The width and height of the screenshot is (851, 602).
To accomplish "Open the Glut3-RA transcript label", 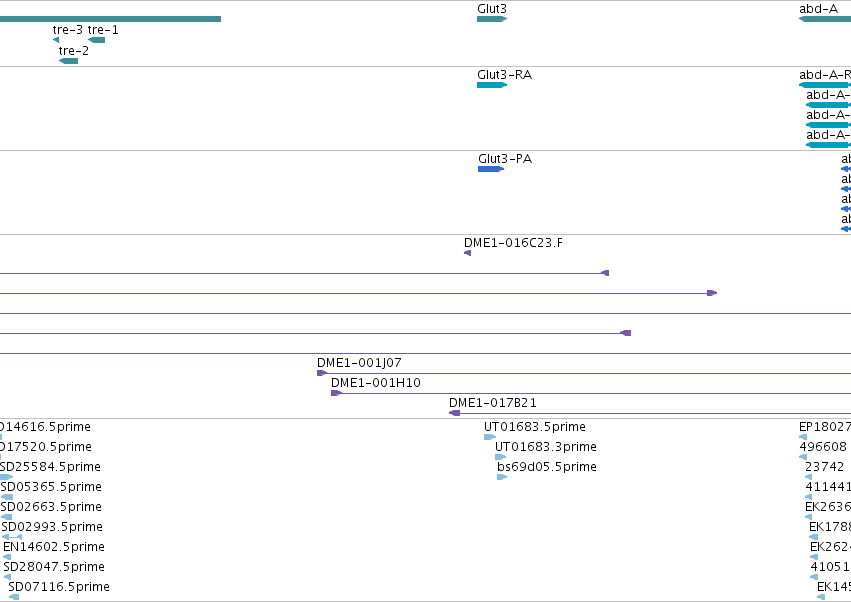I will [x=505, y=75].
